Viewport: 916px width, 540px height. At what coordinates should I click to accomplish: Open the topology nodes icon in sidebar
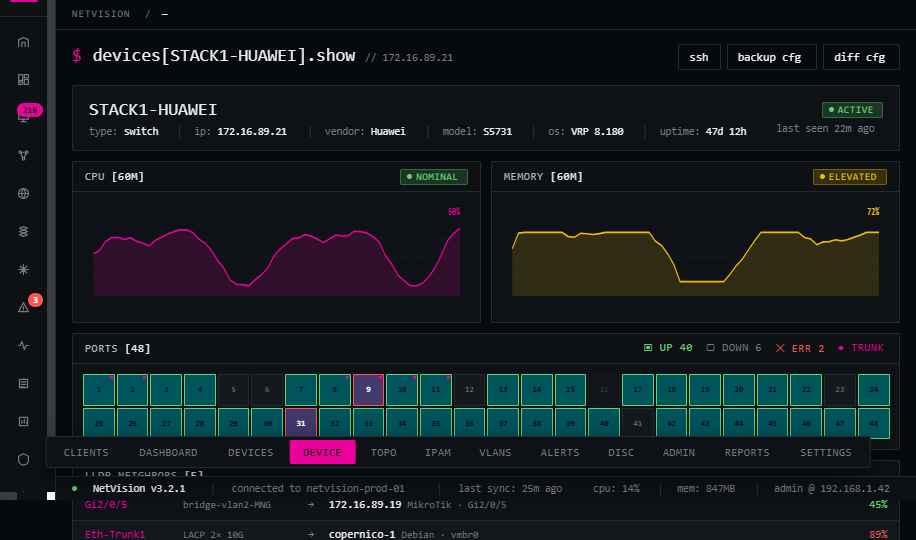click(x=23, y=155)
